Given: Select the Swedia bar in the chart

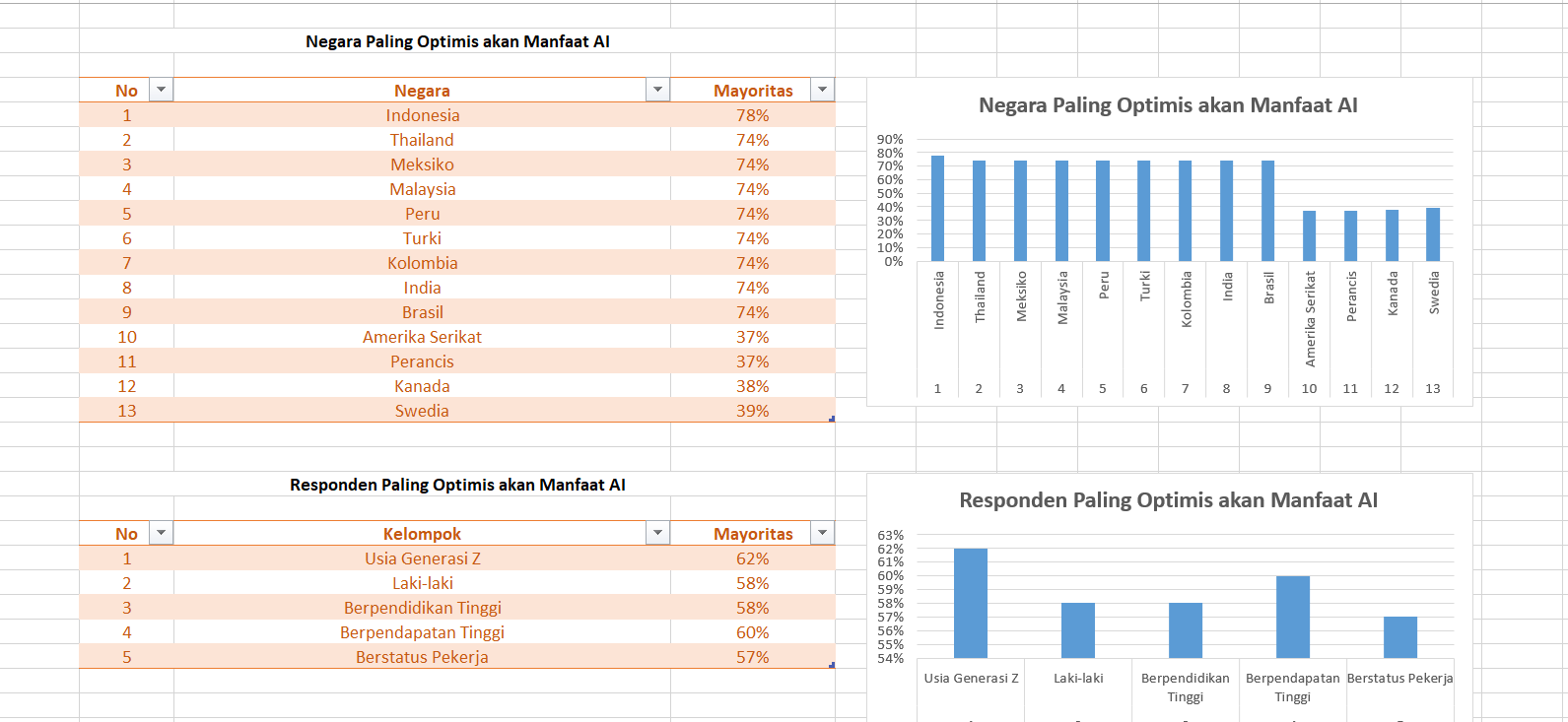Looking at the screenshot, I should [1433, 234].
